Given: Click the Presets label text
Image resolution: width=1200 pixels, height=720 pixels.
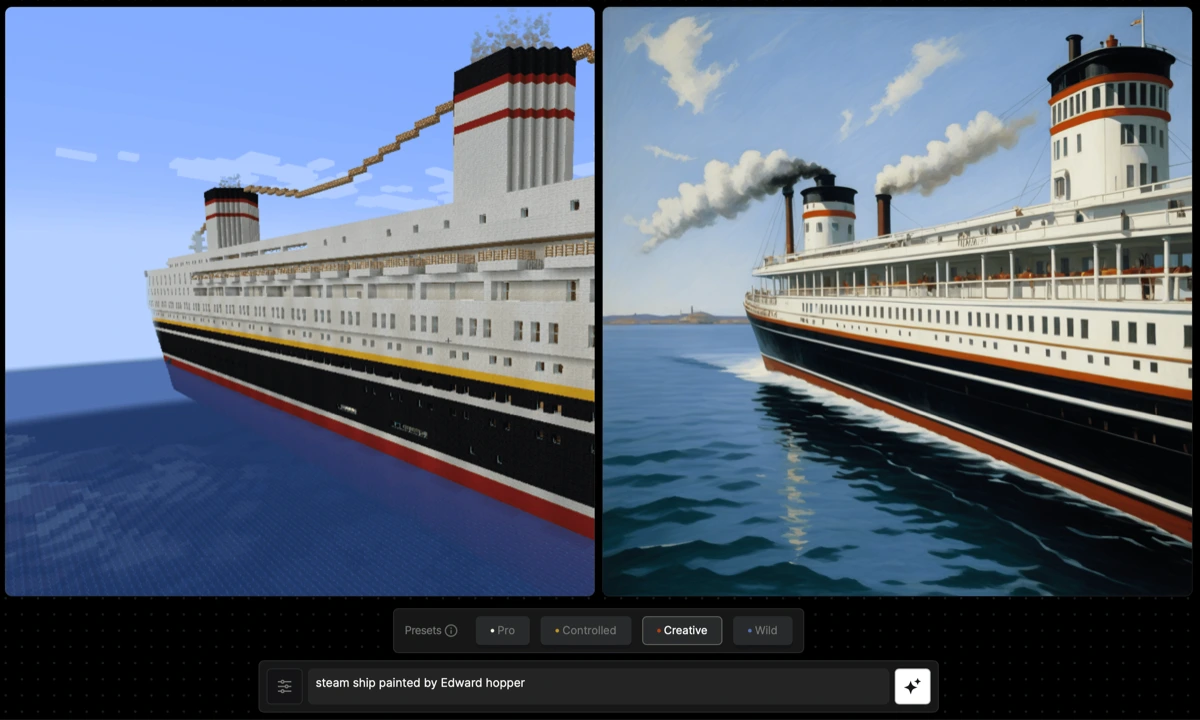Looking at the screenshot, I should point(422,631).
